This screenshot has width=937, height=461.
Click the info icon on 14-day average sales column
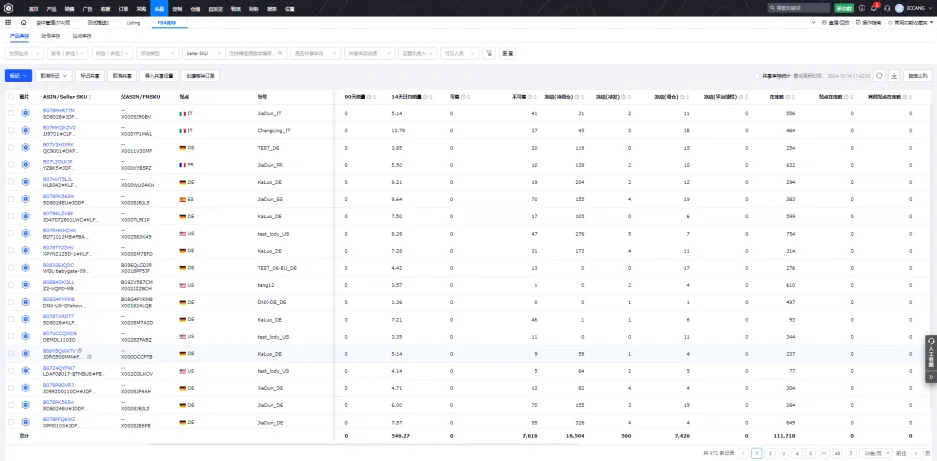425,96
